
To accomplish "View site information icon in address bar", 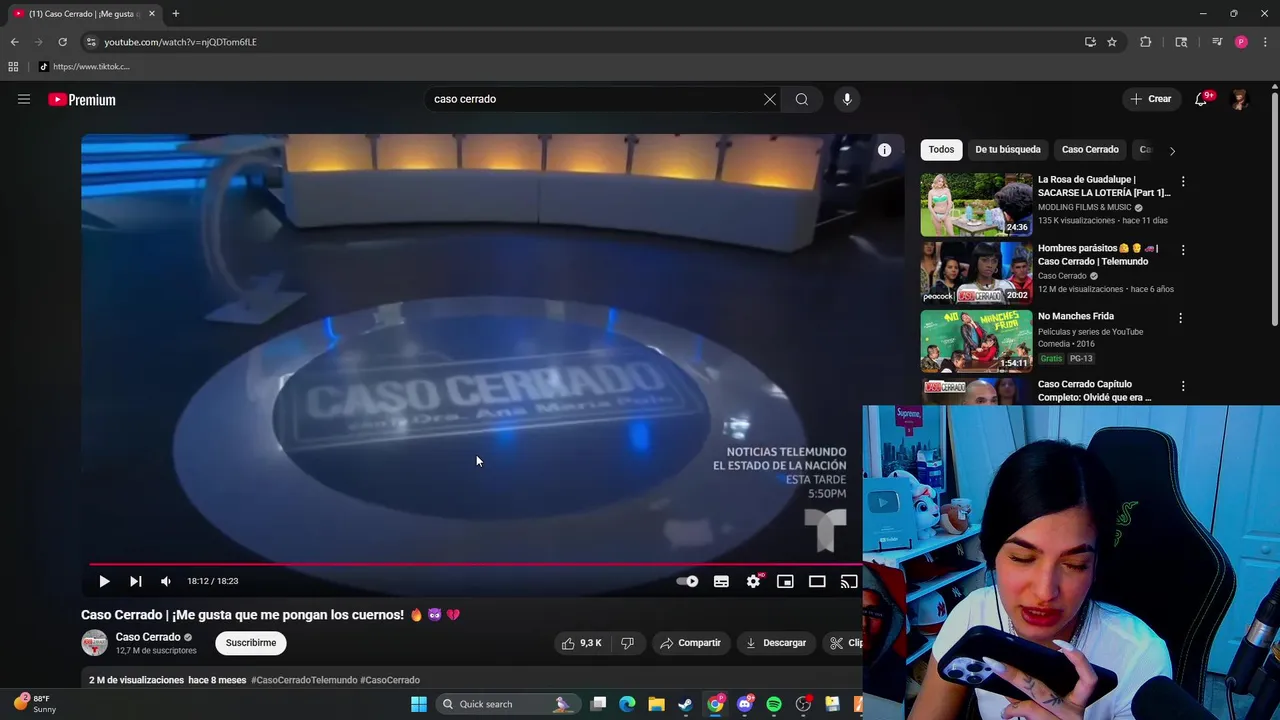I will click(x=91, y=42).
